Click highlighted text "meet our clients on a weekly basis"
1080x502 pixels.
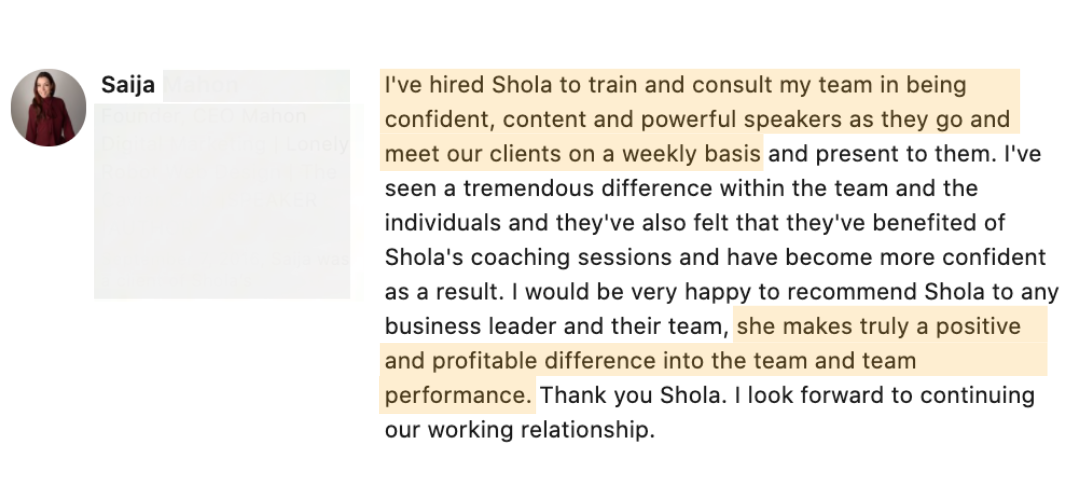[x=572, y=155]
